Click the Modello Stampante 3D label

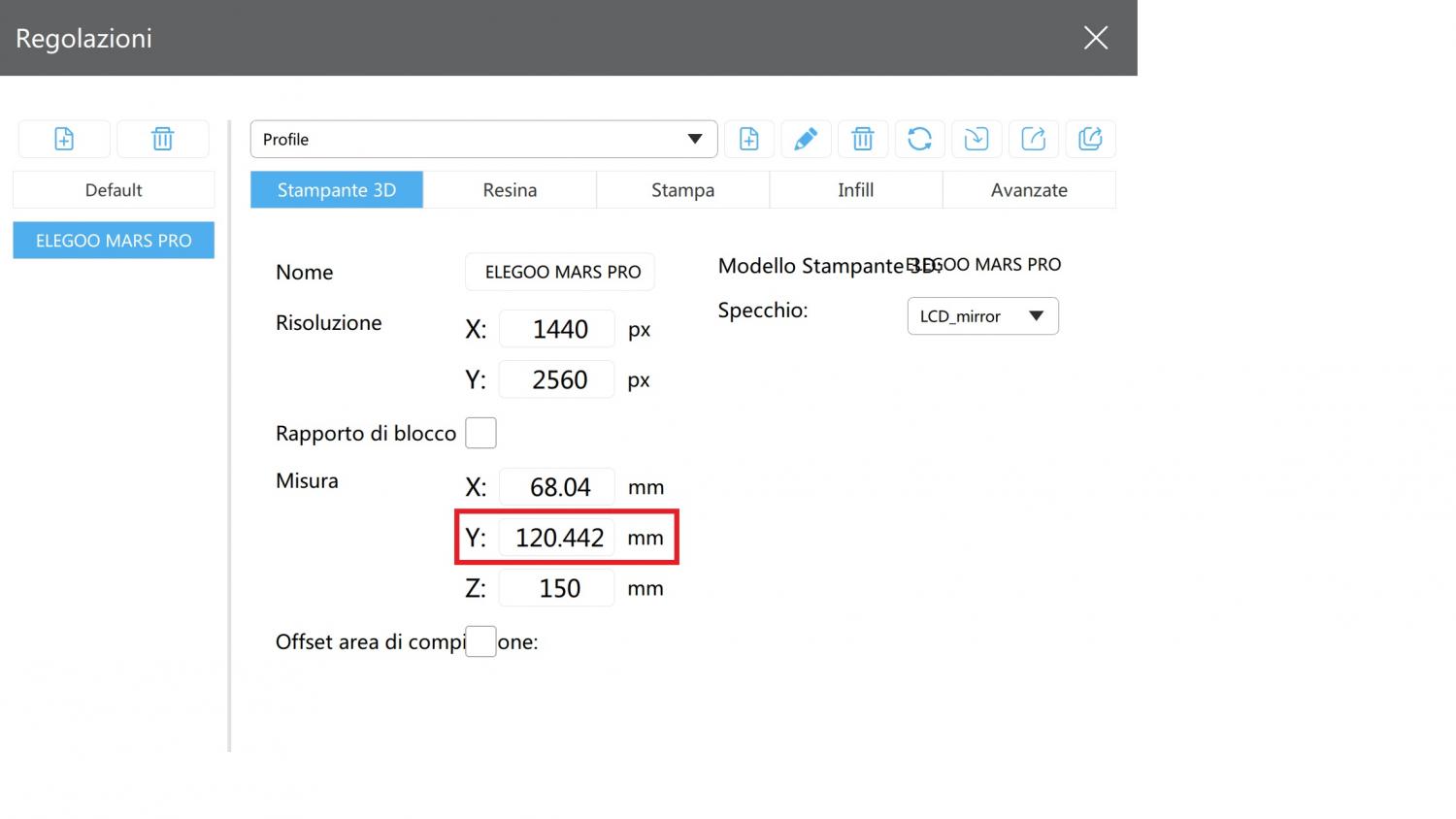click(830, 266)
